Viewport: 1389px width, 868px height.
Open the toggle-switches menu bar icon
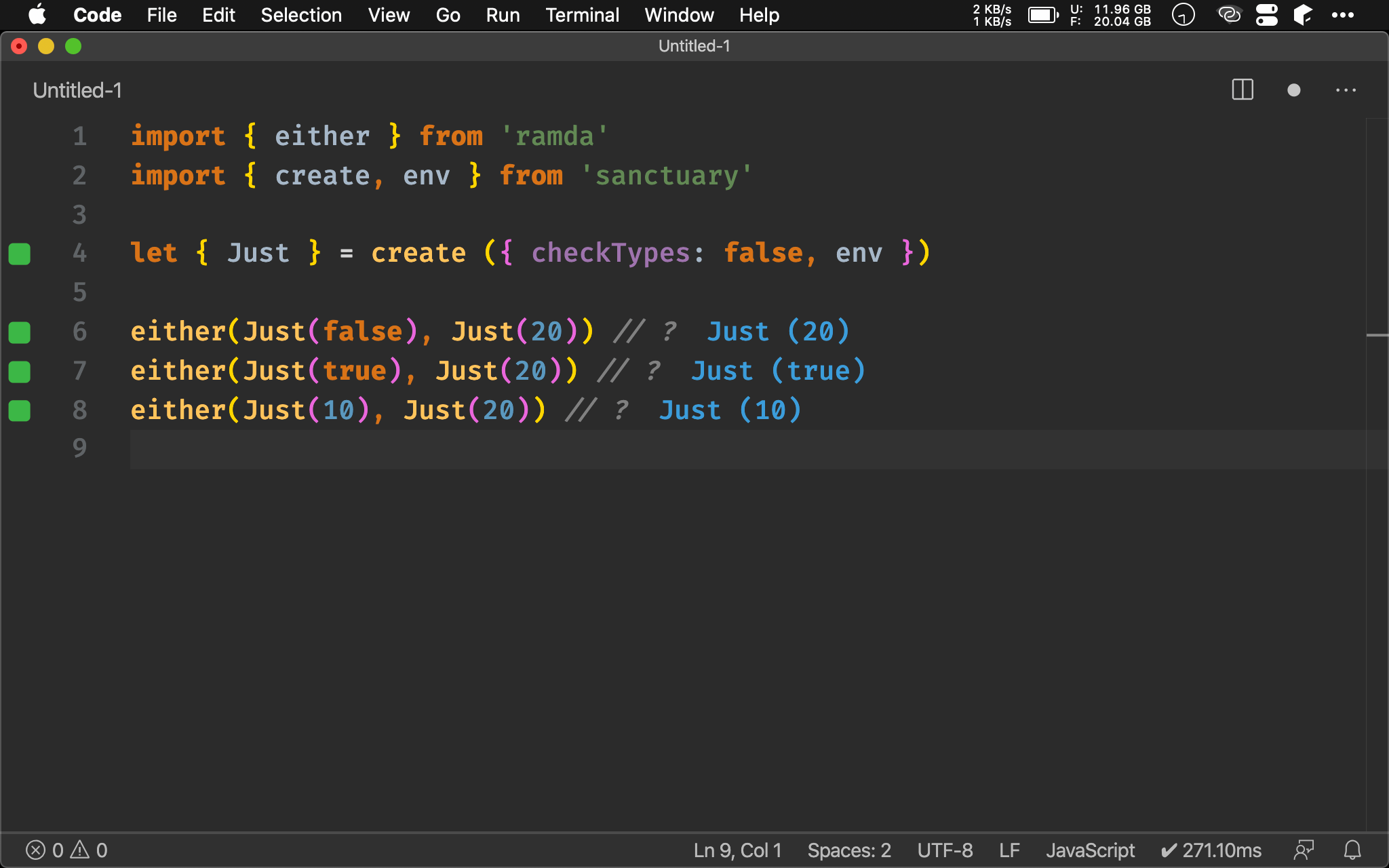pyautogui.click(x=1266, y=15)
